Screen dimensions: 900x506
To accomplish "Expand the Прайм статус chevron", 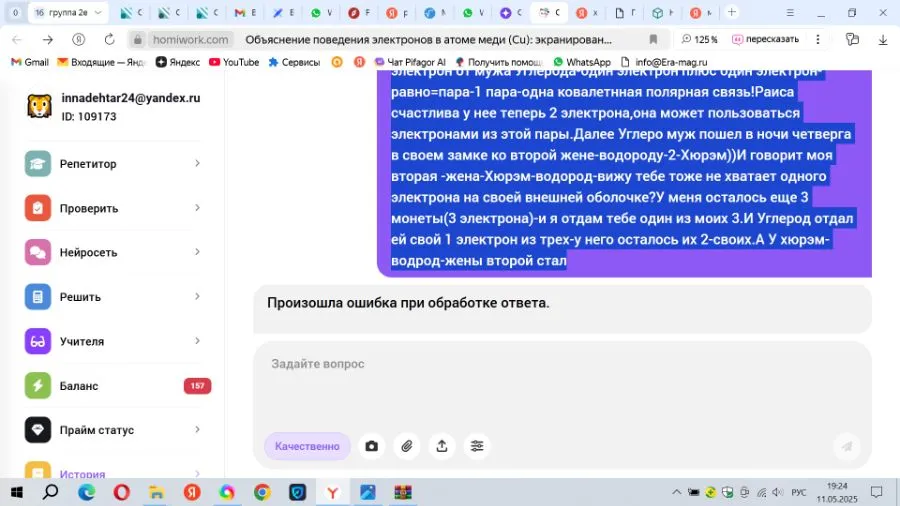I will click(197, 430).
